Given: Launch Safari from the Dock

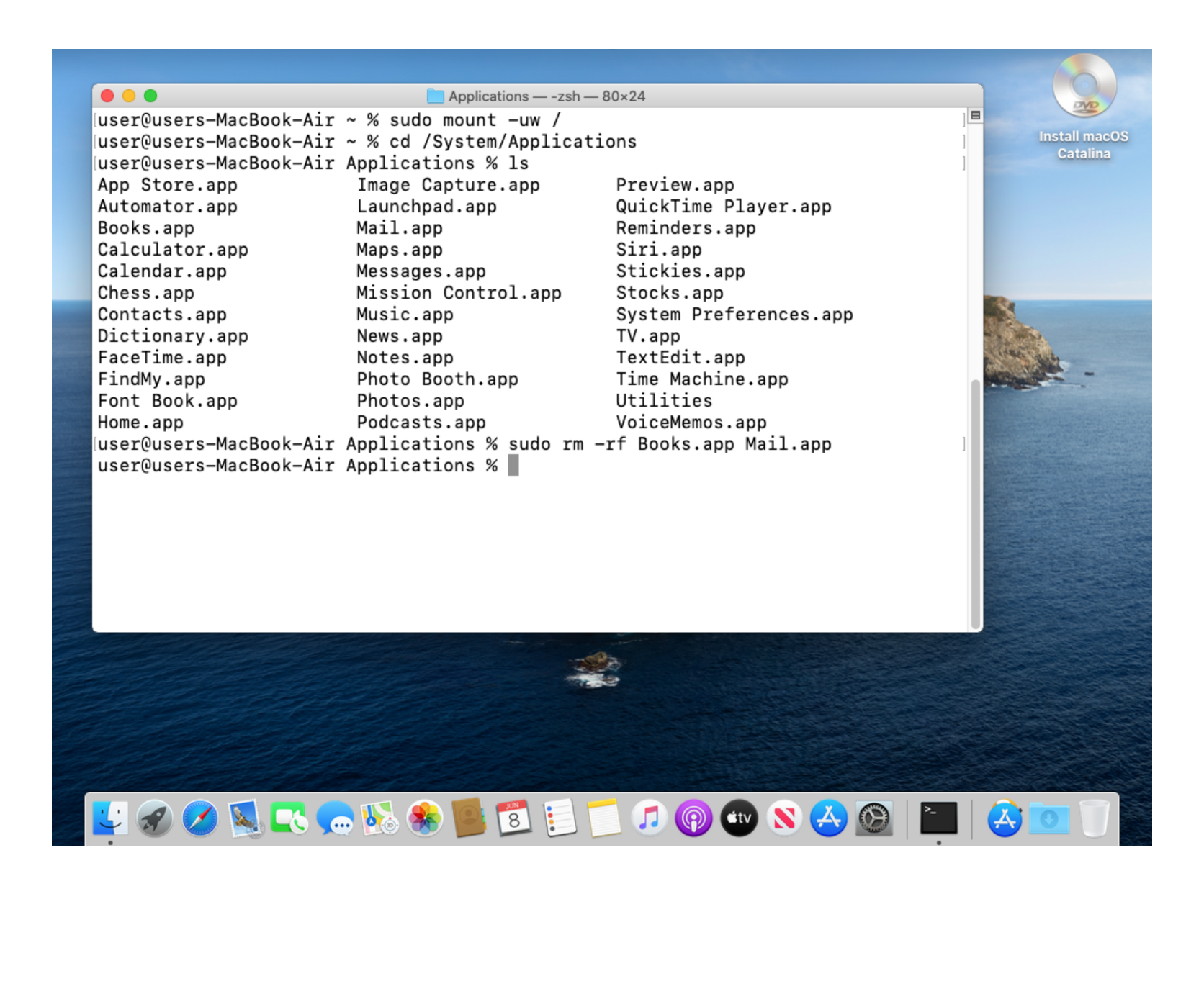Looking at the screenshot, I should coord(200,818).
